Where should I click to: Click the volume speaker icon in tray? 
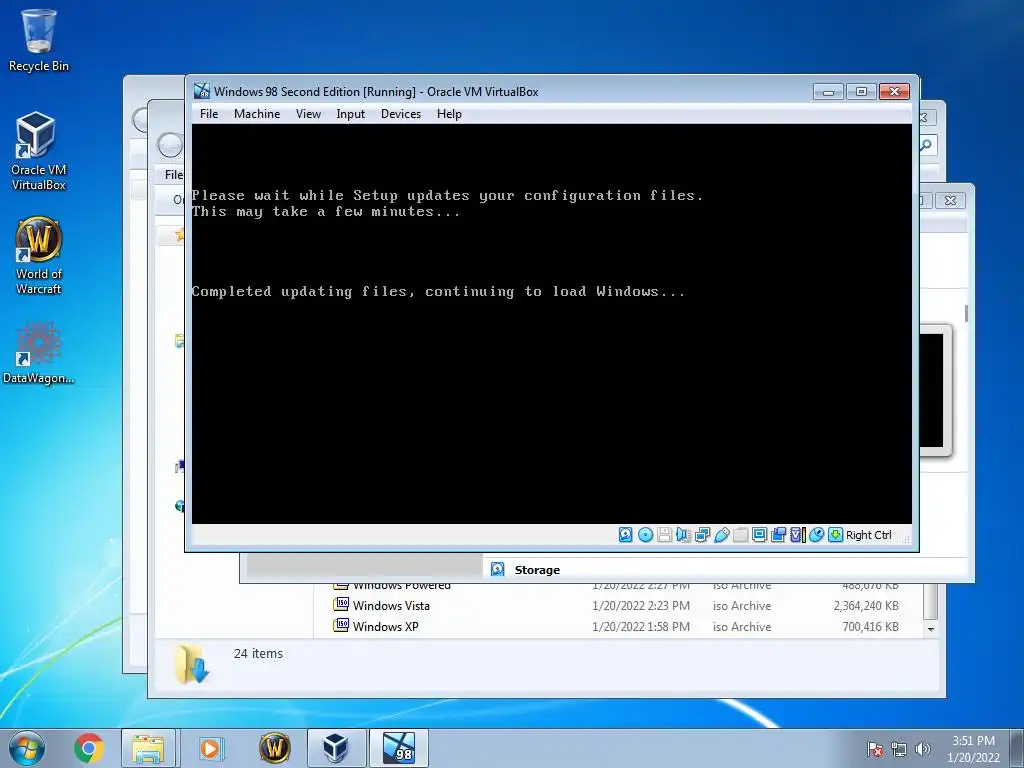point(923,749)
